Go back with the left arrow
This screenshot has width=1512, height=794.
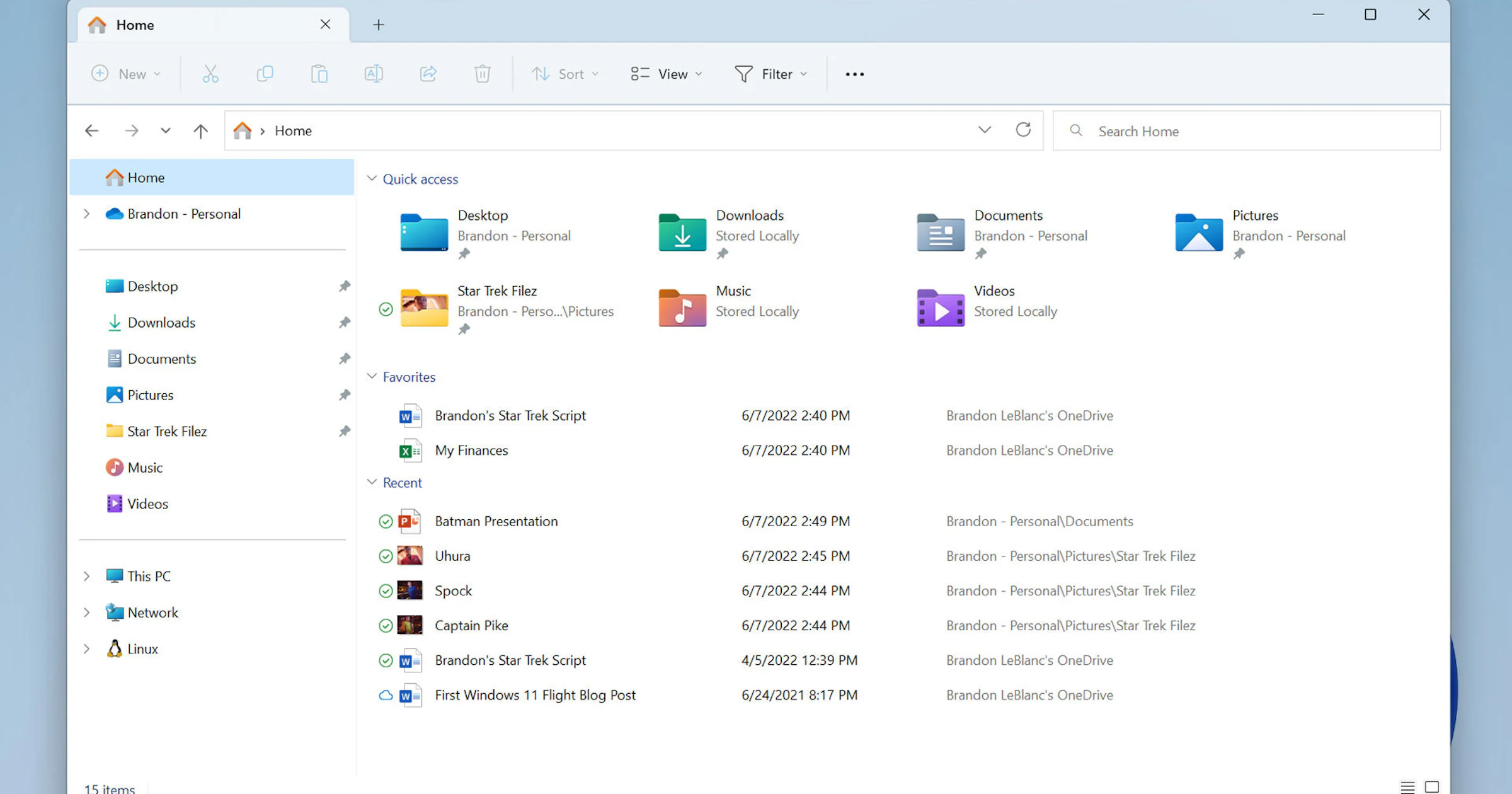92,130
